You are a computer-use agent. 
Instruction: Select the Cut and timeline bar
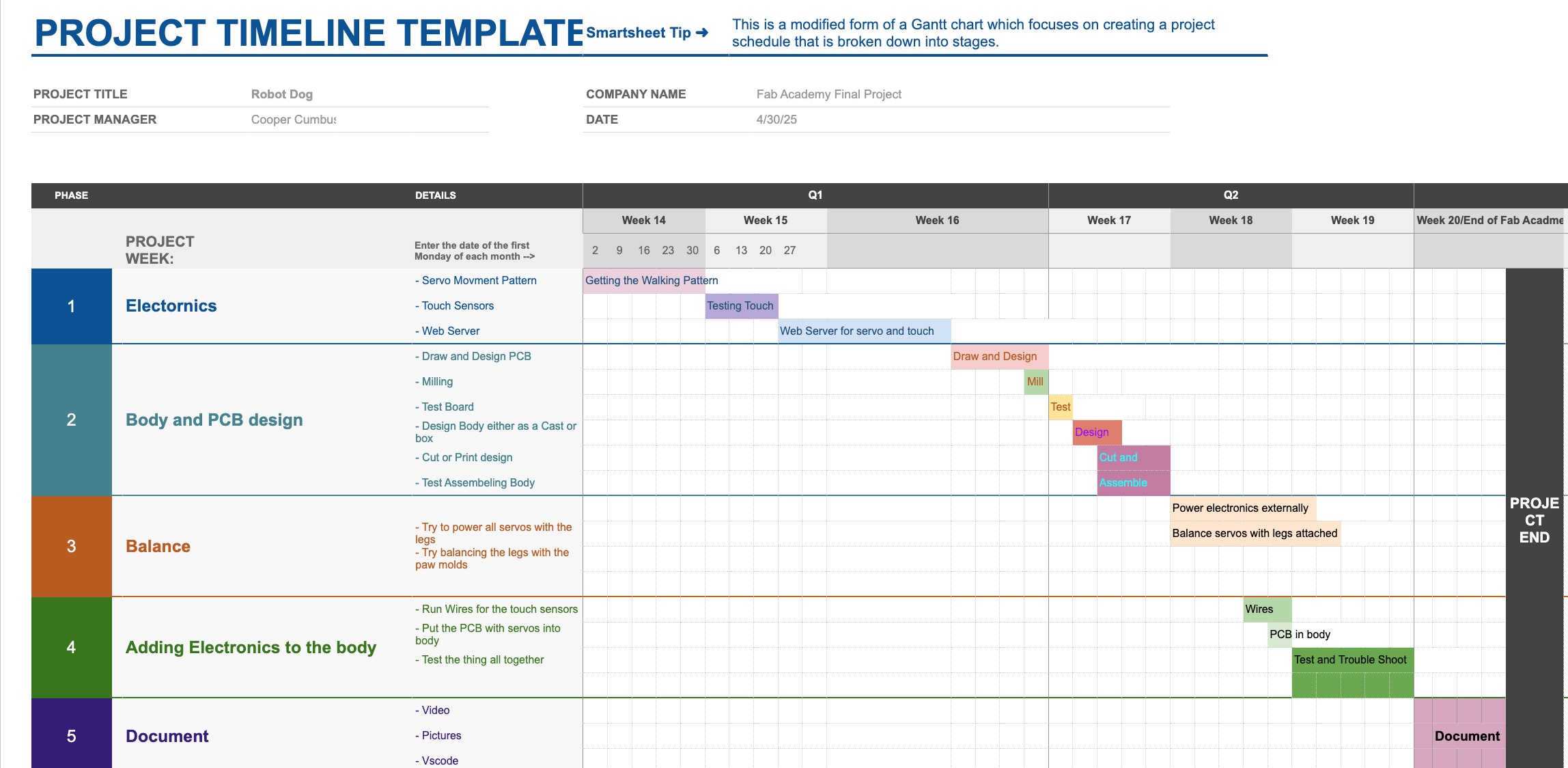pos(1132,458)
